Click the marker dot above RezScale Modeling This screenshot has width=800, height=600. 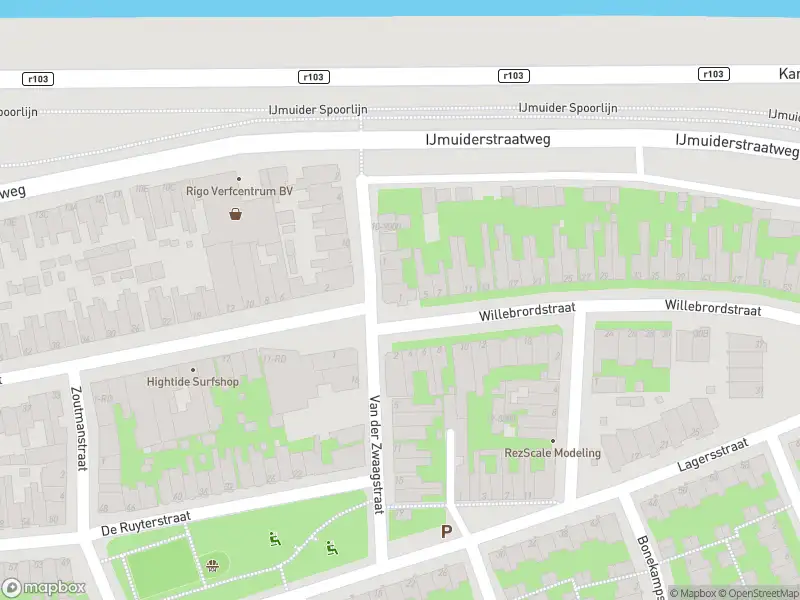pyautogui.click(x=552, y=441)
